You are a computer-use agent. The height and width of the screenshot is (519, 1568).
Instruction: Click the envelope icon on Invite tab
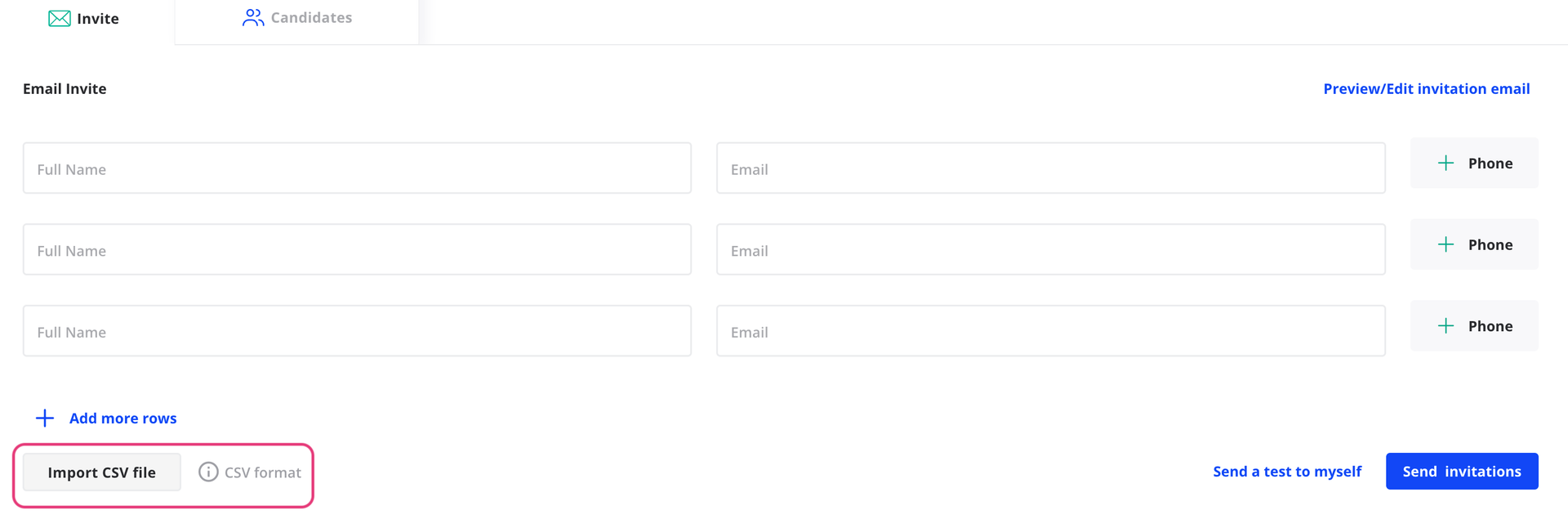click(60, 18)
